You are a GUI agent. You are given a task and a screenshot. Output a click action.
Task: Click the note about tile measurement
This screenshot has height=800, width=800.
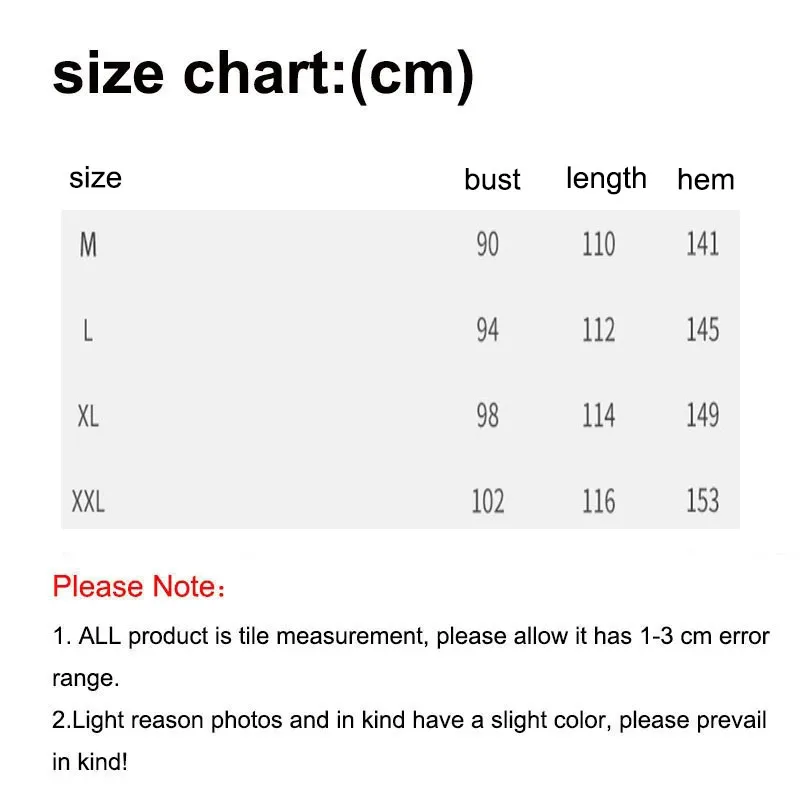tap(410, 636)
